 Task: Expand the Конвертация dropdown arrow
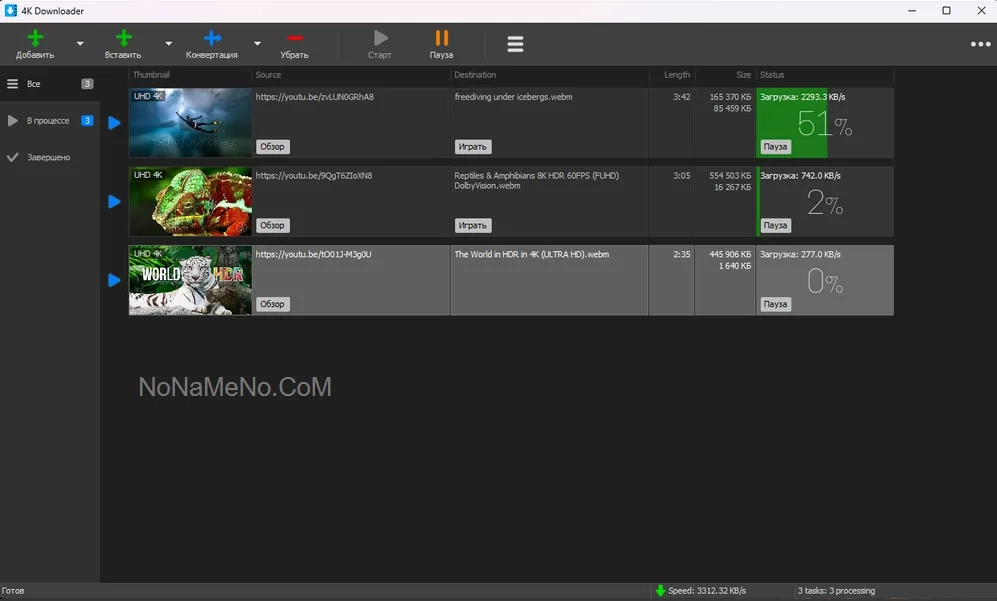click(x=257, y=44)
